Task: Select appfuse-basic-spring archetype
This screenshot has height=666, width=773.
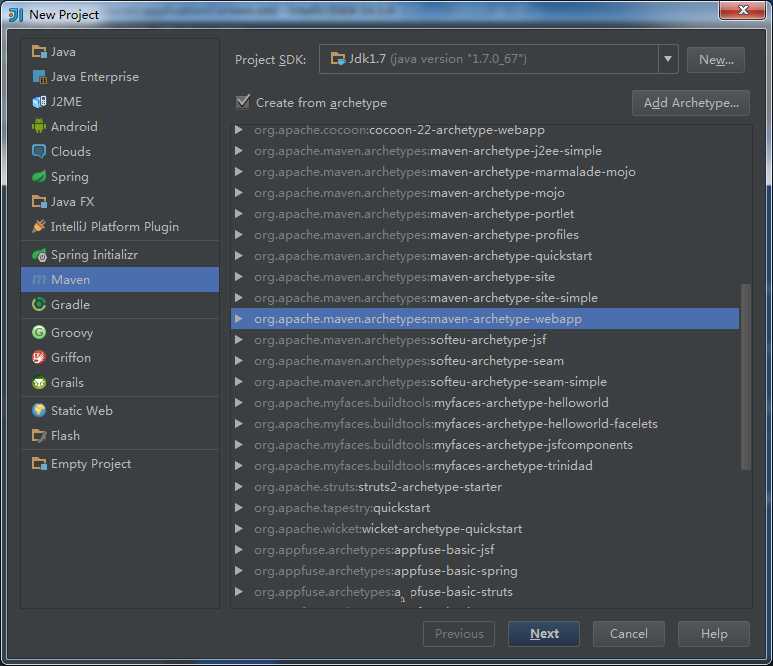Action: (x=485, y=571)
